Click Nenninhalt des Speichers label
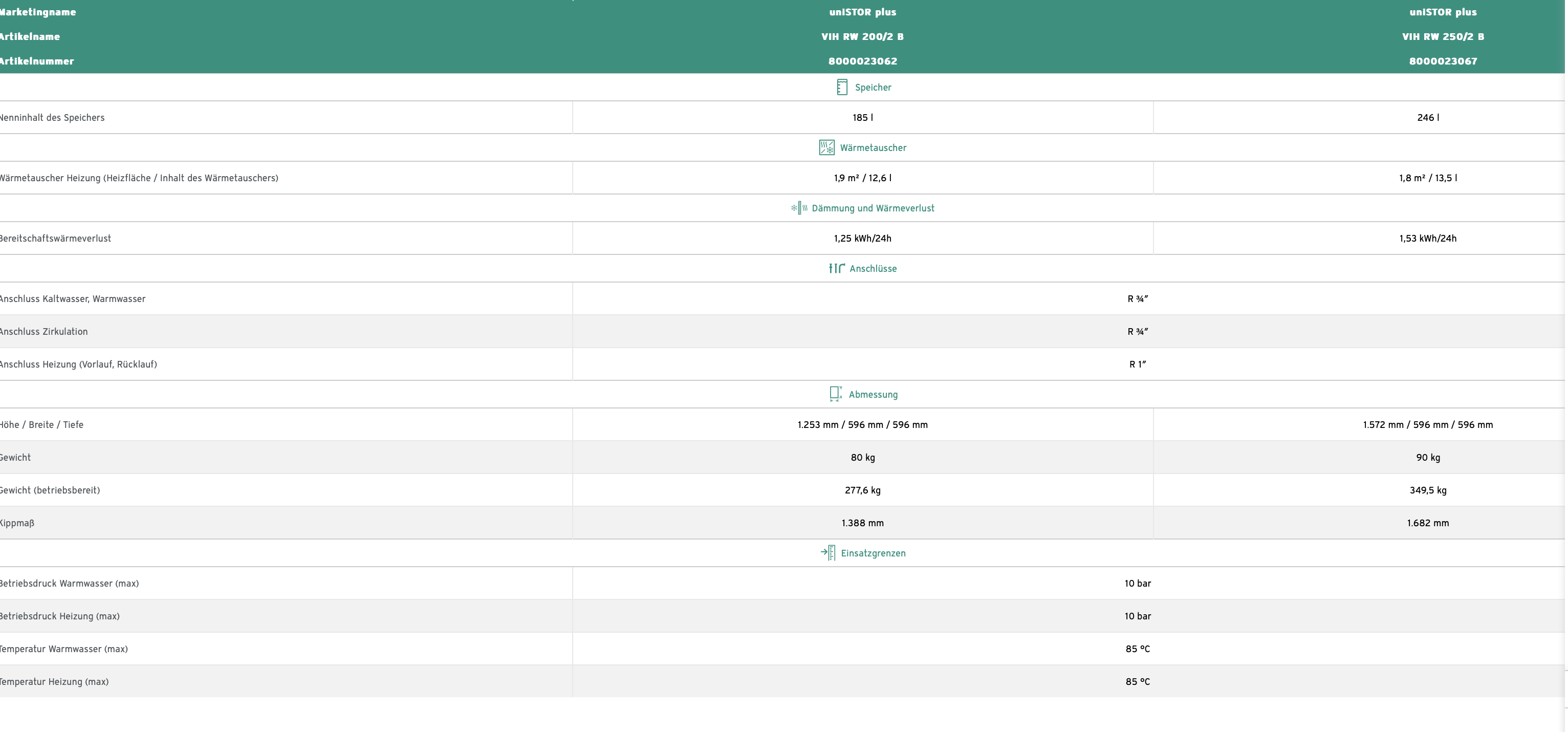Viewport: 1568px width, 732px height. pyautogui.click(x=52, y=118)
